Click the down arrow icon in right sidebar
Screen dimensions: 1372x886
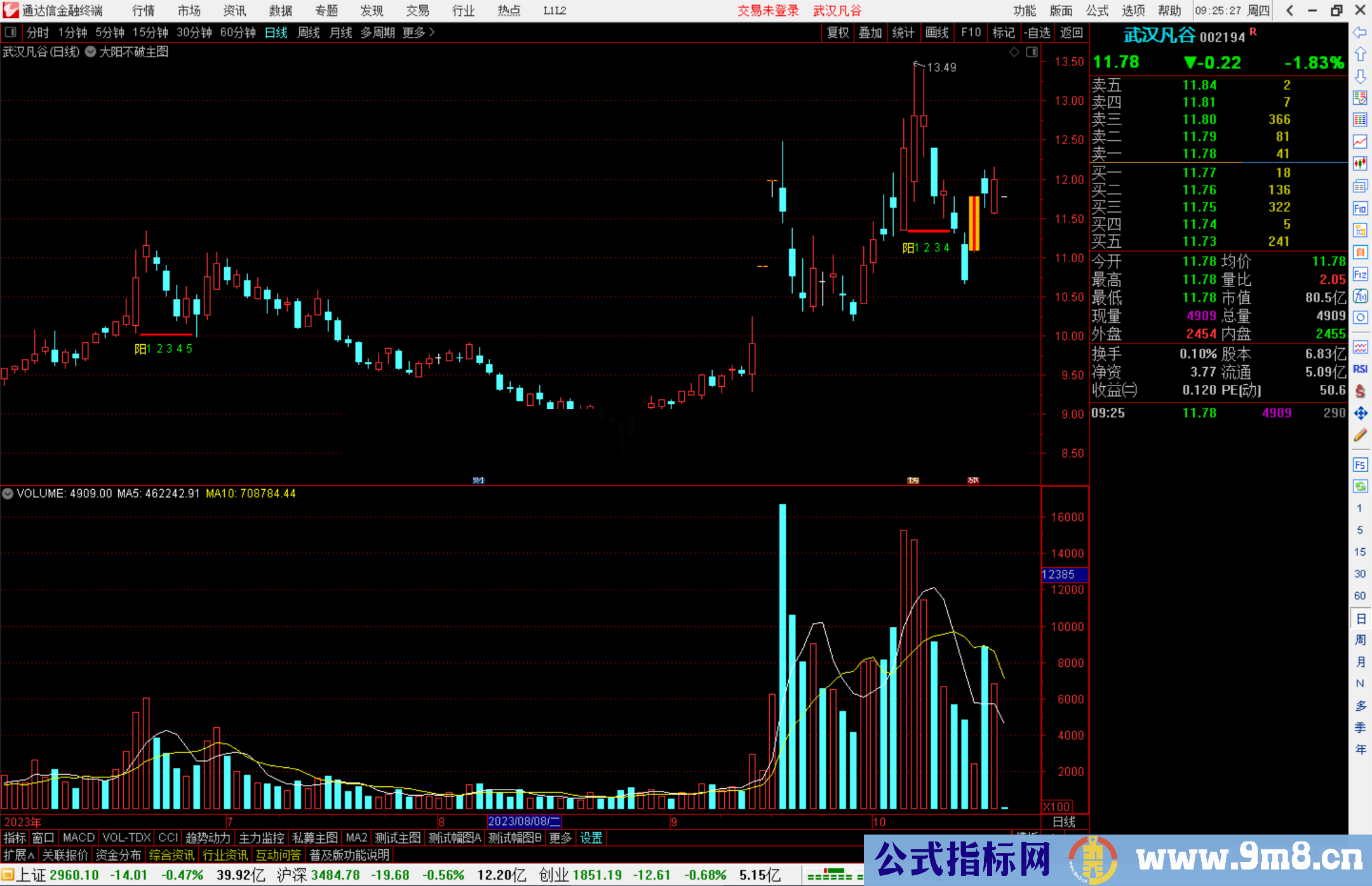(1360, 76)
